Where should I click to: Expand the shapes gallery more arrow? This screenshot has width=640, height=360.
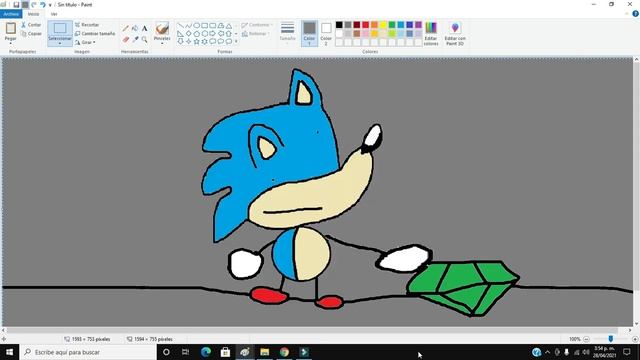point(236,42)
